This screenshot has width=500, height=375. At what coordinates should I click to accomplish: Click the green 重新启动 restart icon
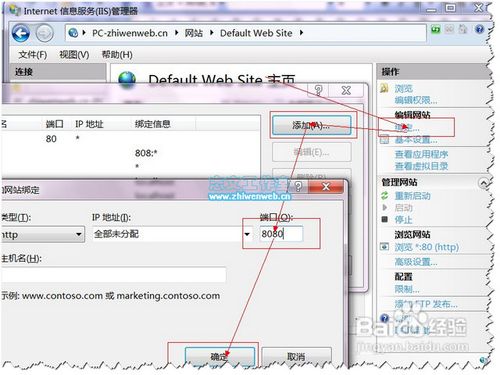pos(385,196)
